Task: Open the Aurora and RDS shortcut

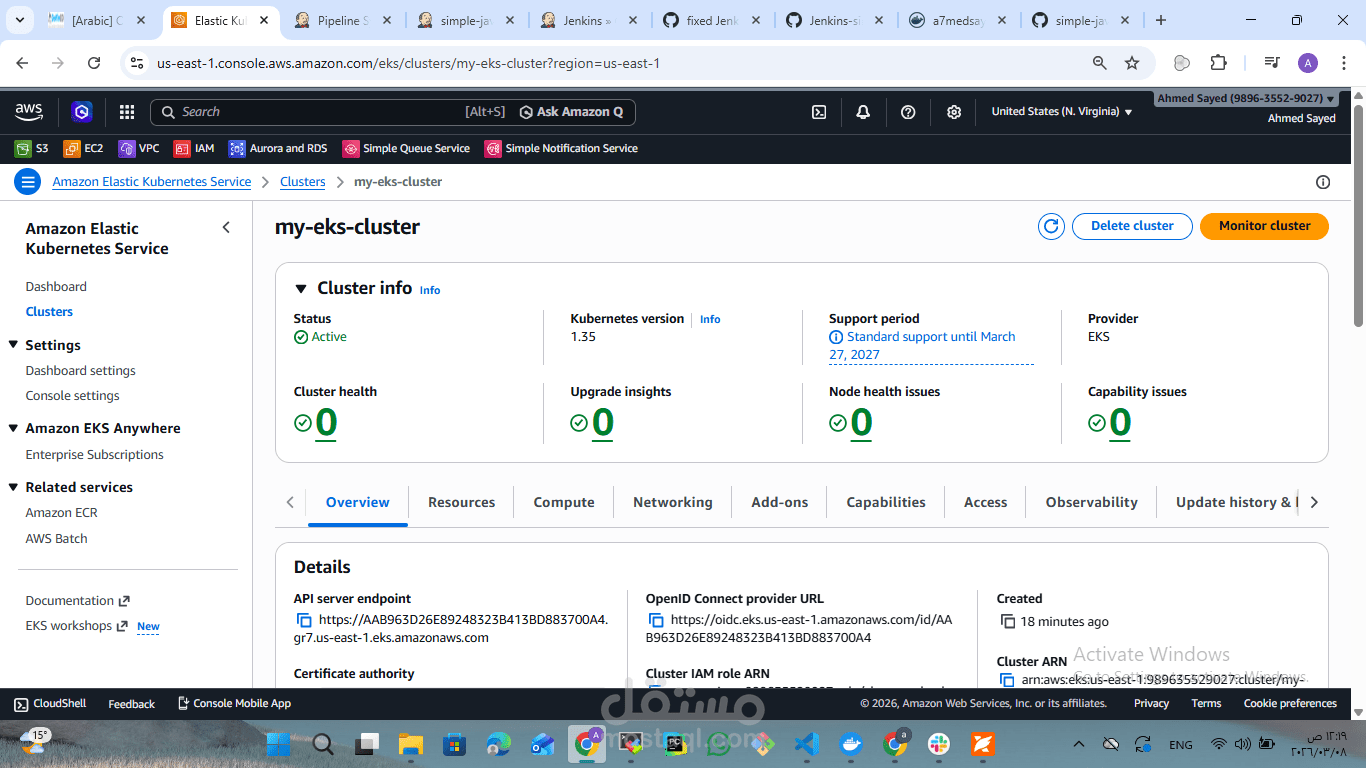Action: [x=278, y=148]
